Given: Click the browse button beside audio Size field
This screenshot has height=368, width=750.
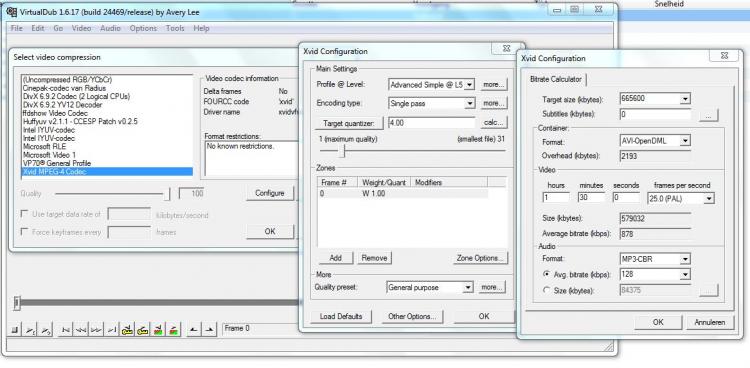Looking at the screenshot, I should (x=708, y=290).
